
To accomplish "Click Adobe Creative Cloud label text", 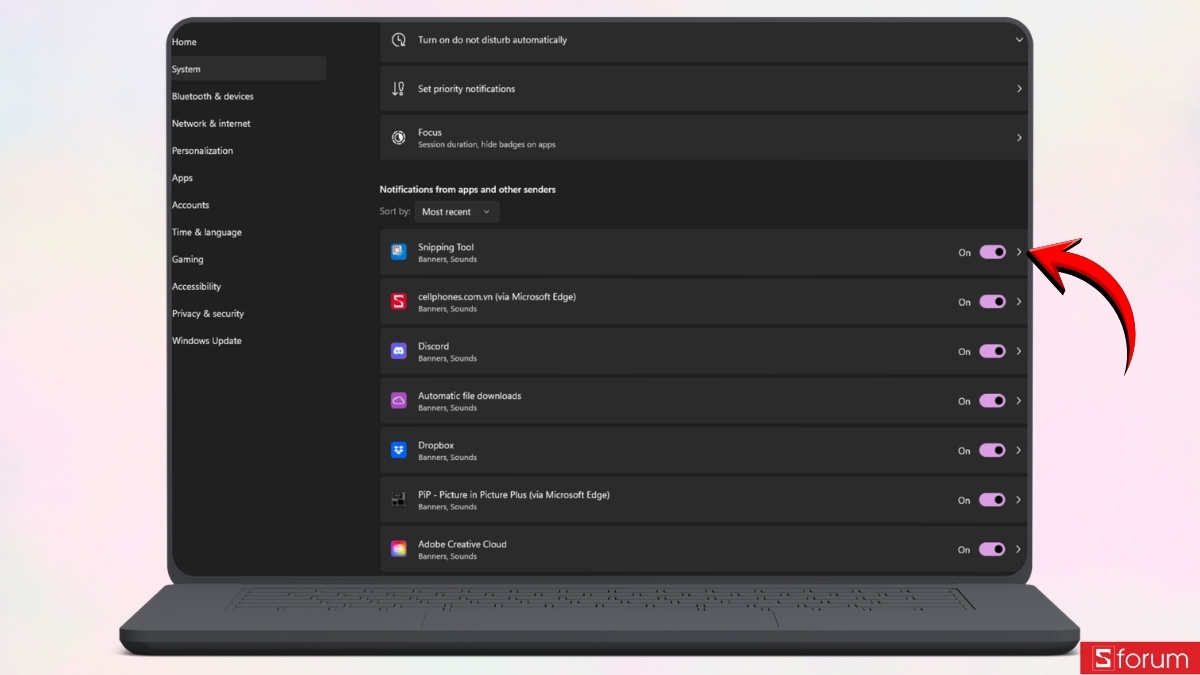I will (462, 544).
